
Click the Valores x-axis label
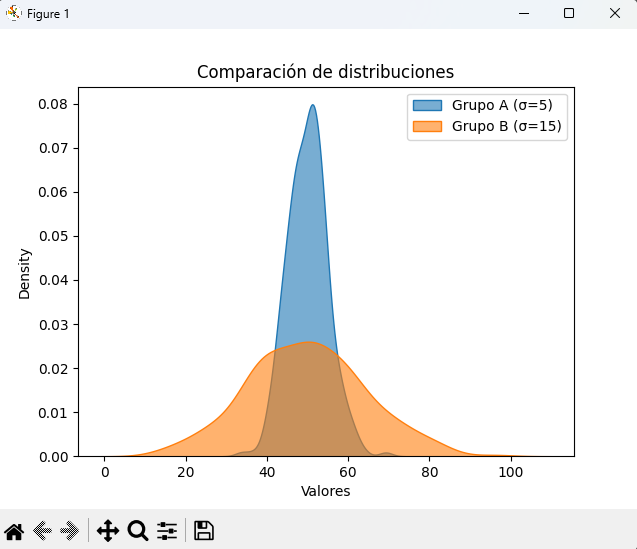[326, 491]
